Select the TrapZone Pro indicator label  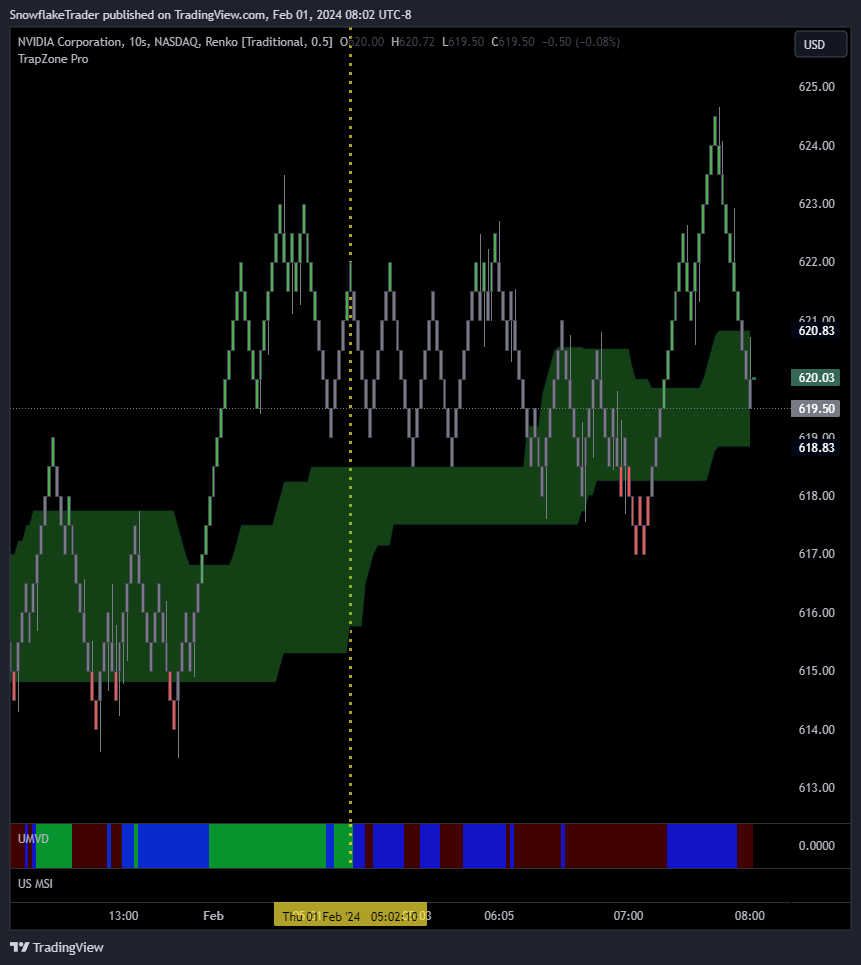point(53,59)
